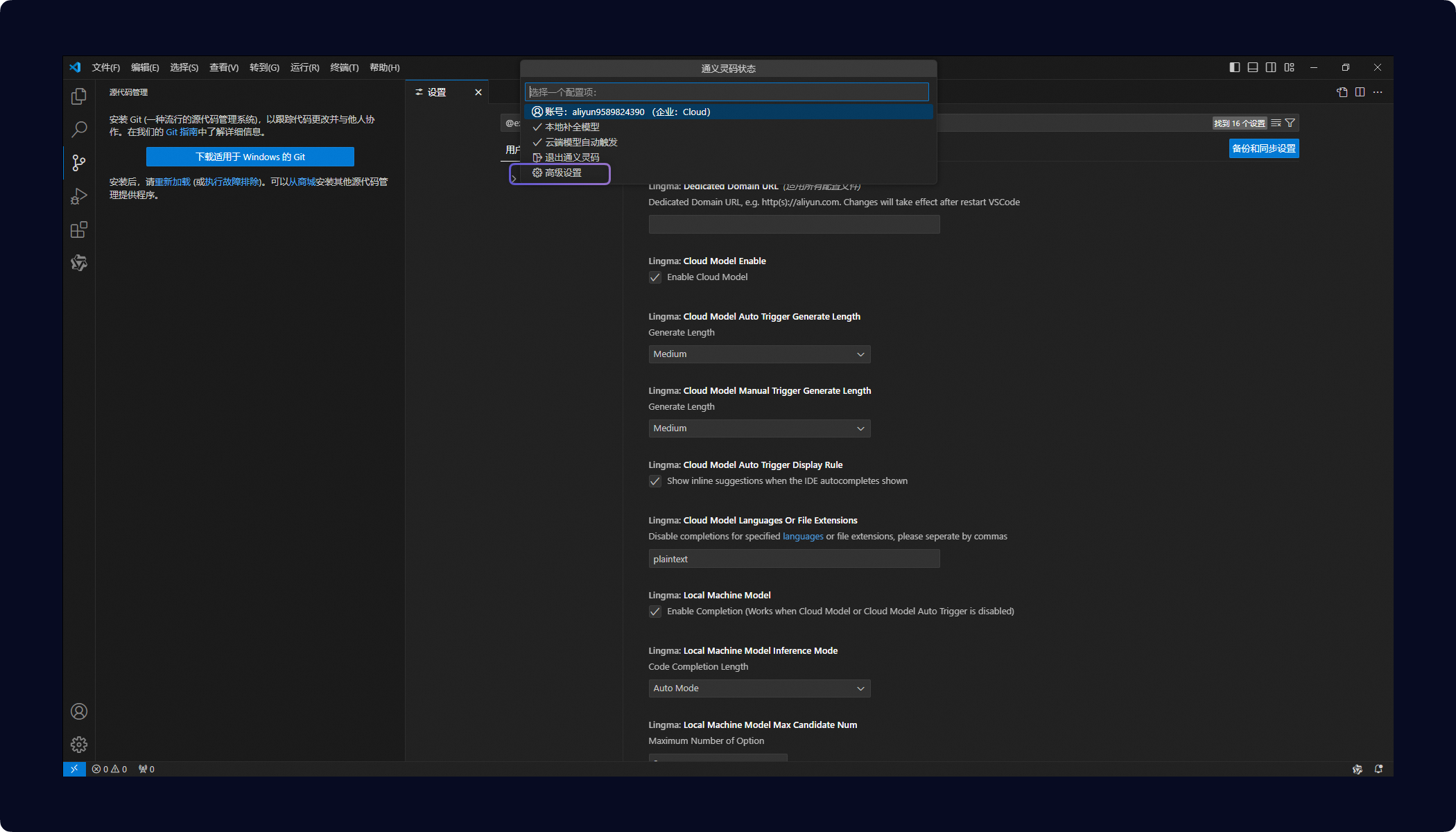Open the editor More Actions ellipsis

(1378, 92)
